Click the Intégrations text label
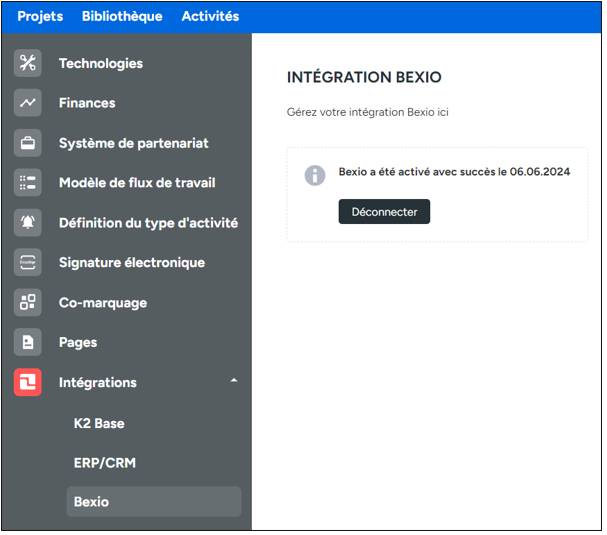 98,382
